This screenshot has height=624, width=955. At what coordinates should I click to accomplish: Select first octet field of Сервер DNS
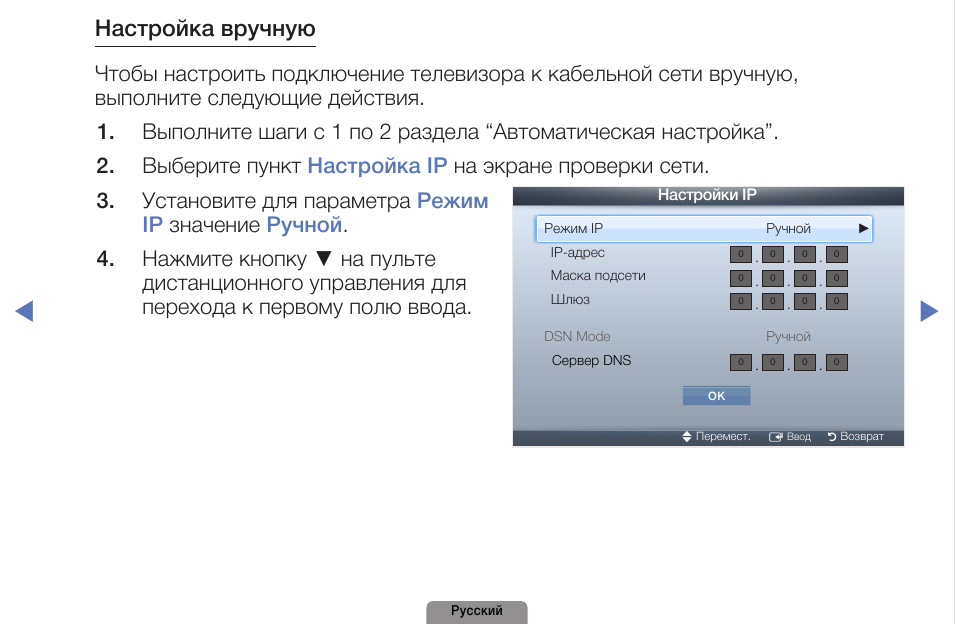coord(740,362)
